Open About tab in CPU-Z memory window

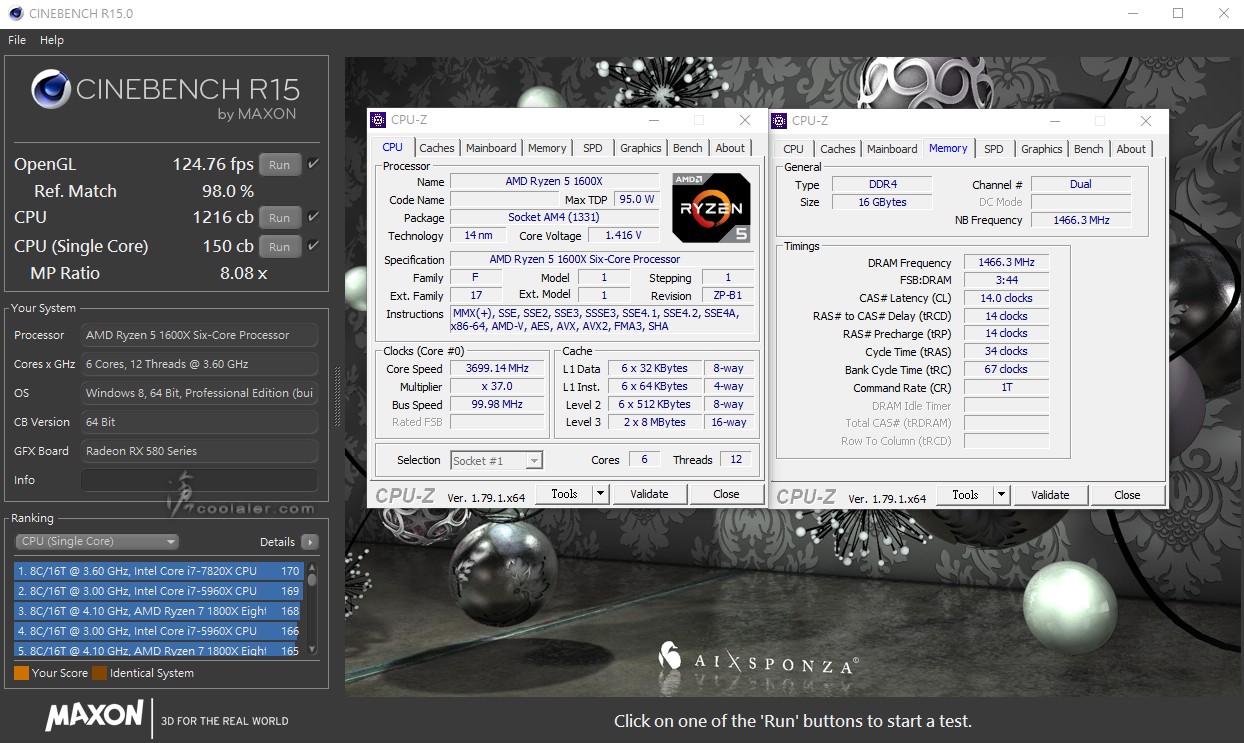coord(1131,149)
